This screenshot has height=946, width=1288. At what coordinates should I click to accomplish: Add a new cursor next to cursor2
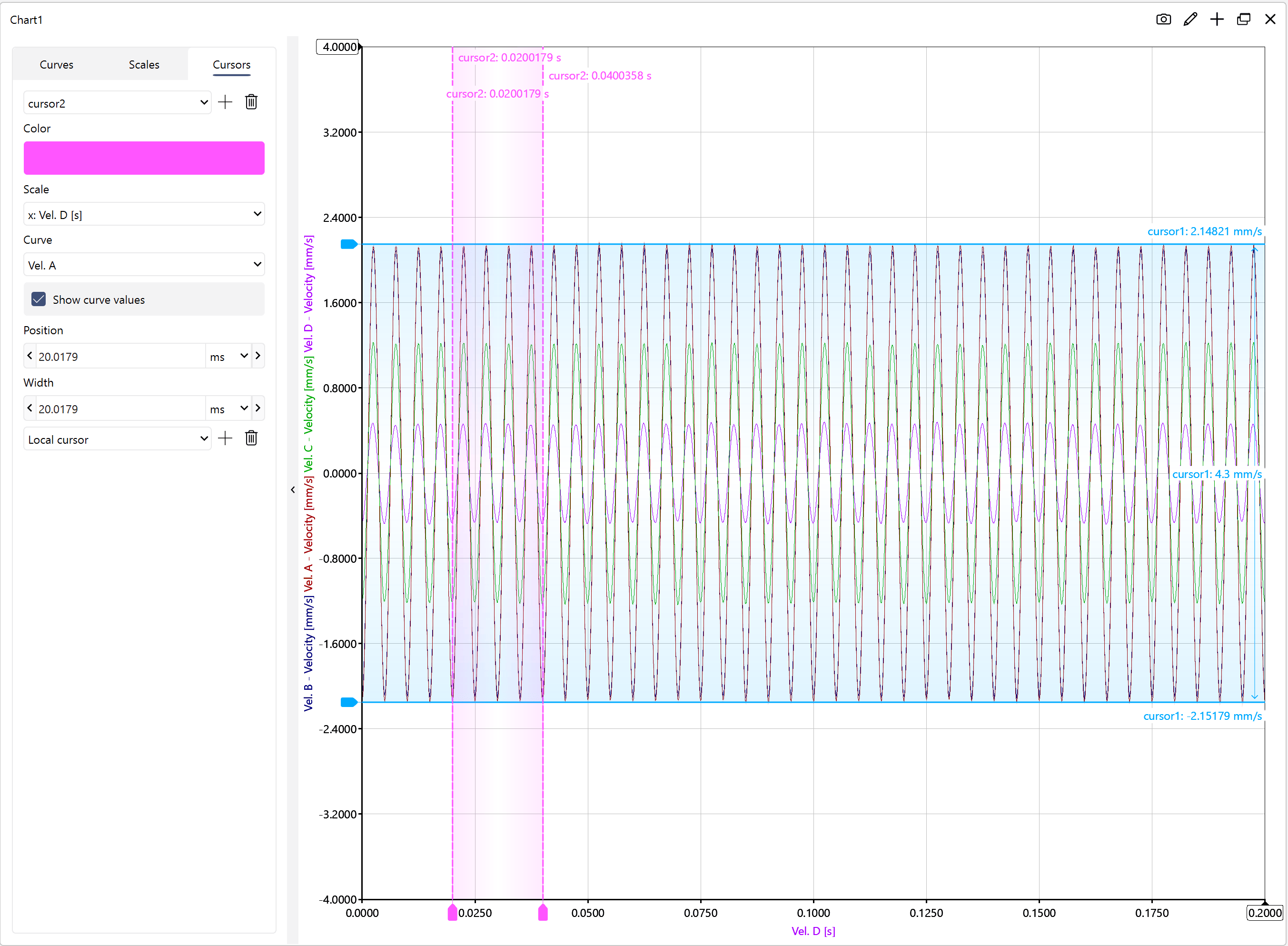(x=226, y=102)
